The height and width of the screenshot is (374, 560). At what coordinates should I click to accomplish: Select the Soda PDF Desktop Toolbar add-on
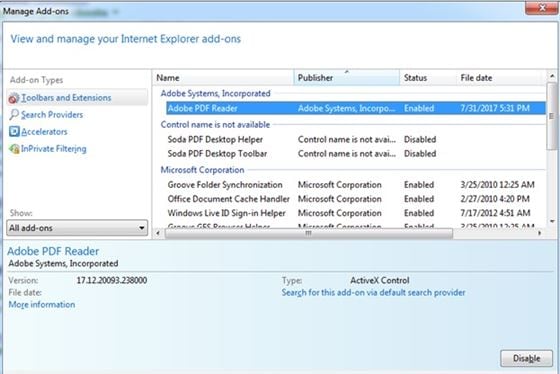(217, 154)
